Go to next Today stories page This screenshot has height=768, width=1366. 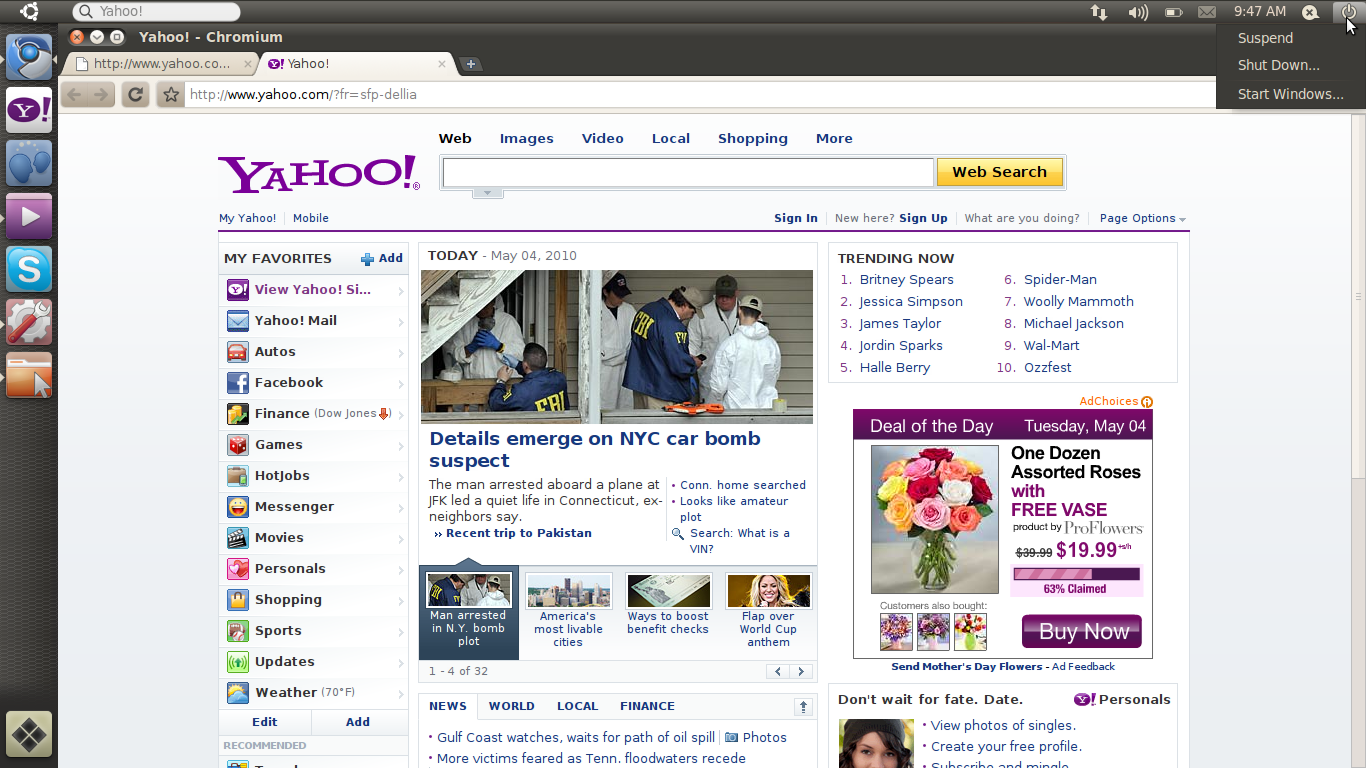tap(801, 671)
